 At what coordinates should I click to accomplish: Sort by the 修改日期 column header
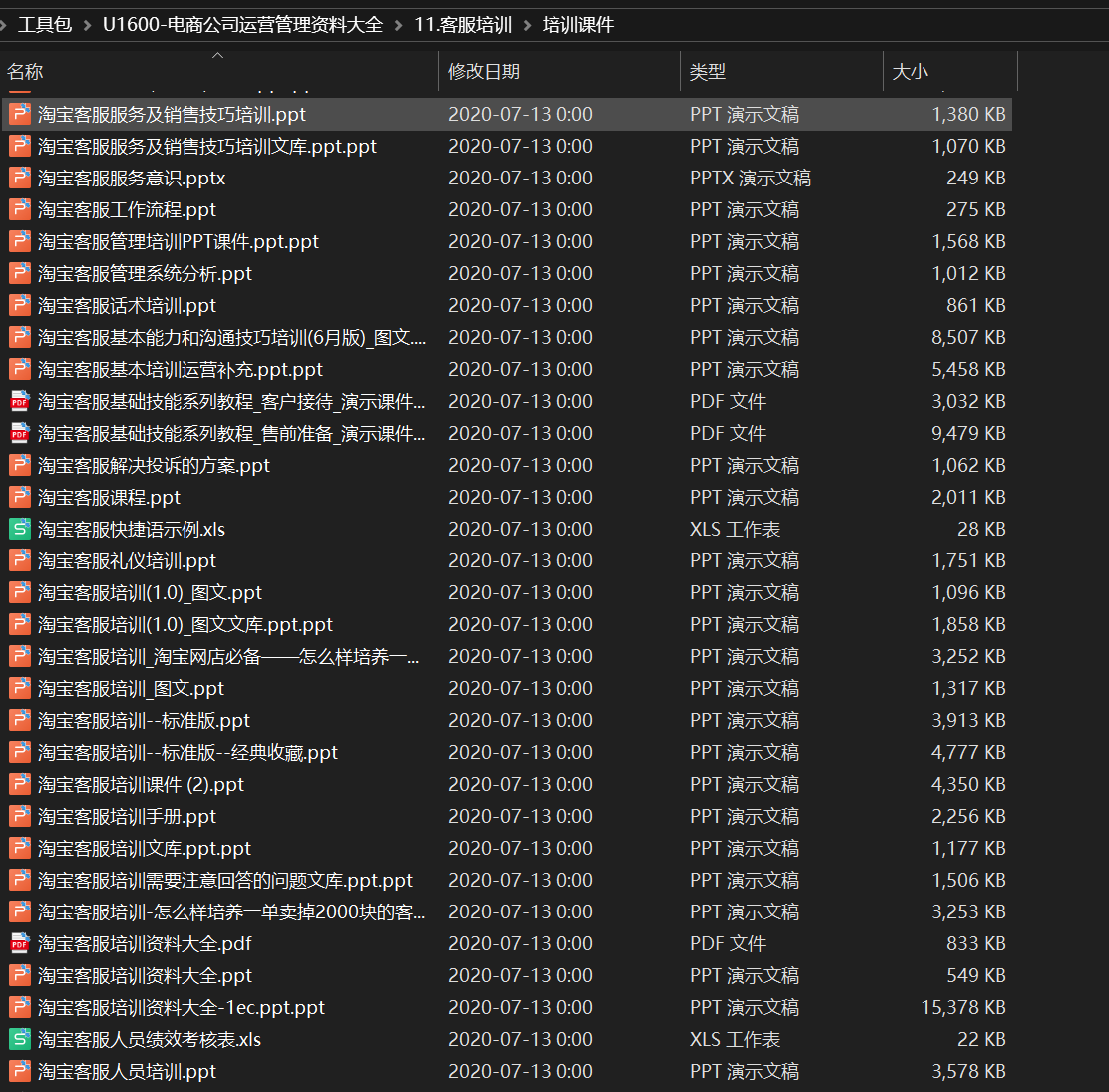(559, 72)
